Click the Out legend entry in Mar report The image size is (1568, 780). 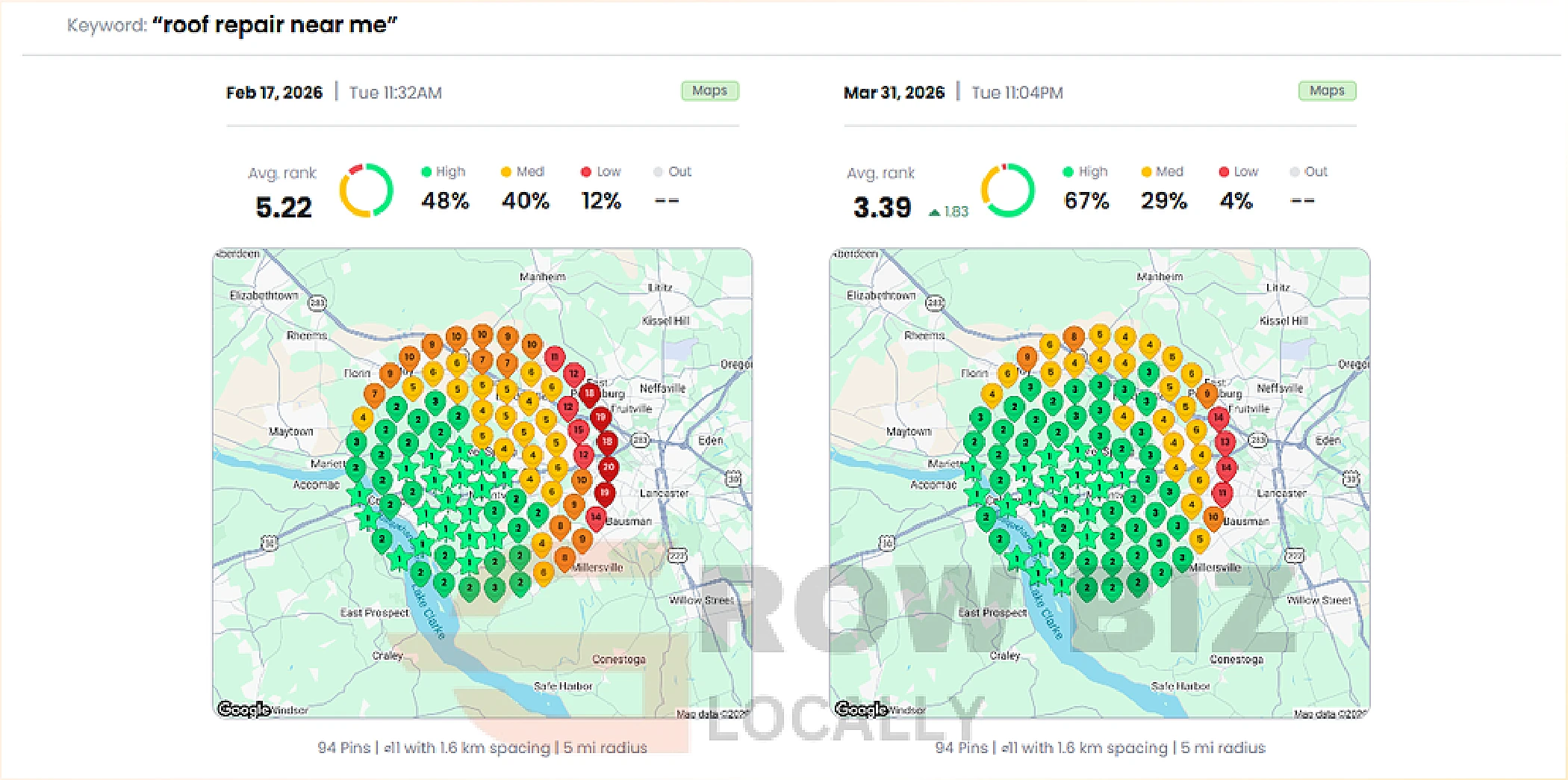click(x=1308, y=188)
